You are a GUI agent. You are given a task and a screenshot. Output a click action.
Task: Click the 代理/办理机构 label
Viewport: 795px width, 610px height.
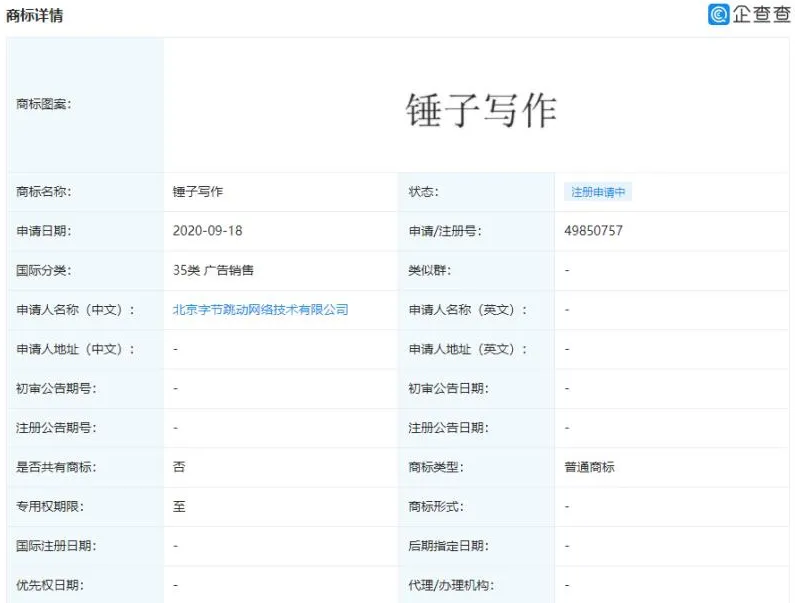(451, 585)
